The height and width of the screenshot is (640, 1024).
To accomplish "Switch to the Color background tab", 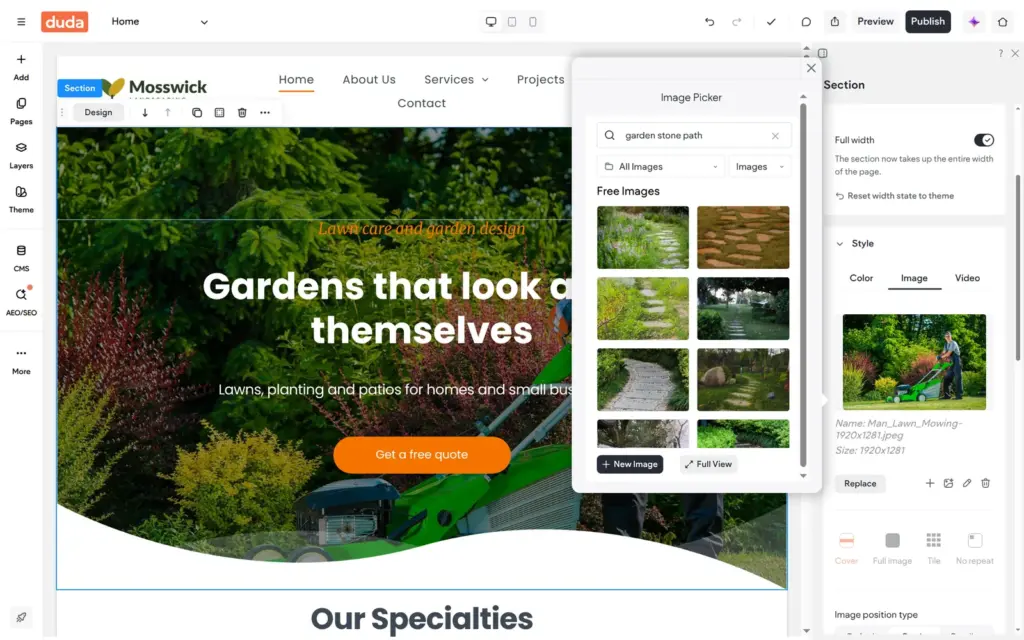I will (861, 278).
